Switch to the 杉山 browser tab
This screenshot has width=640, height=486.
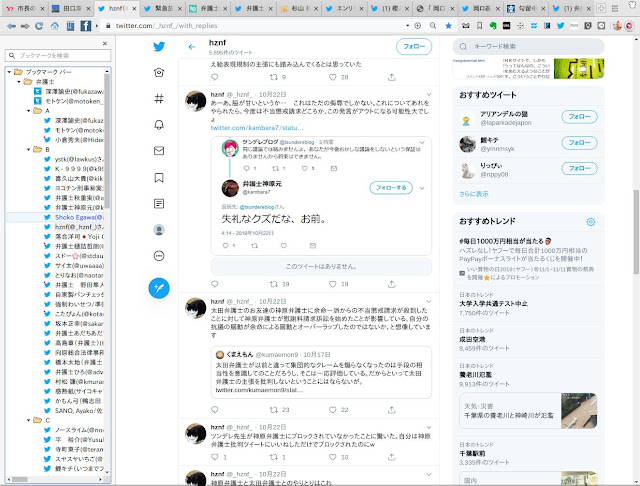click(x=300, y=8)
